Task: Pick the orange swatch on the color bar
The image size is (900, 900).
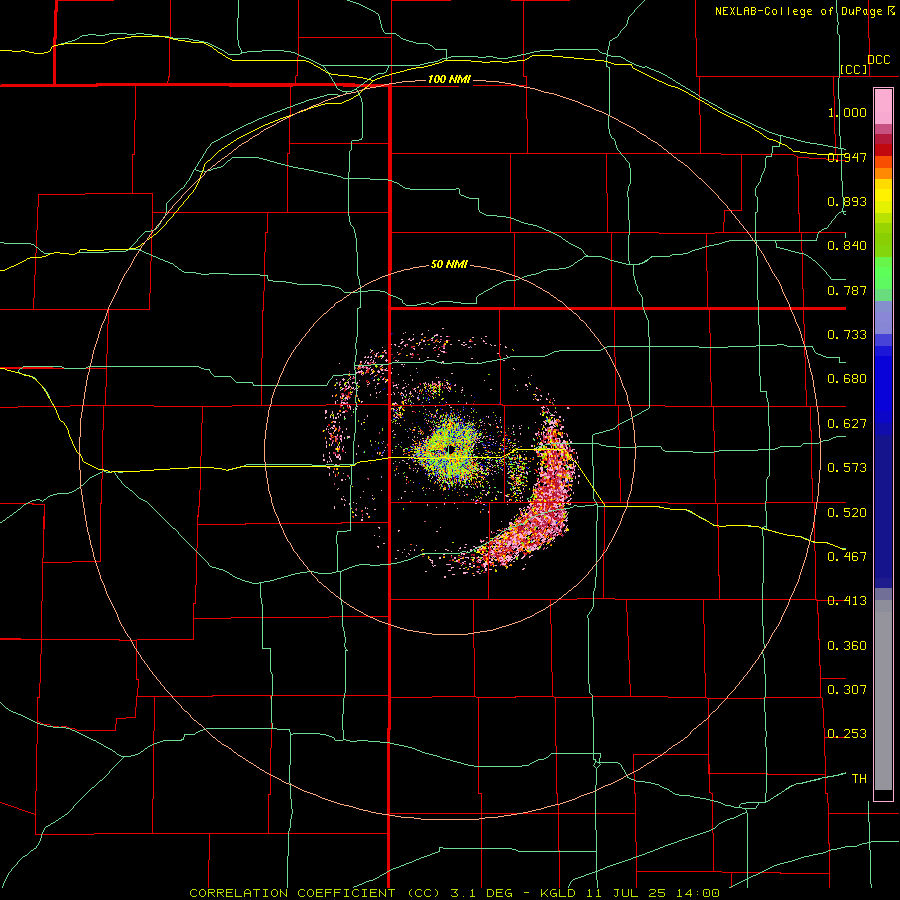Action: pos(883,173)
